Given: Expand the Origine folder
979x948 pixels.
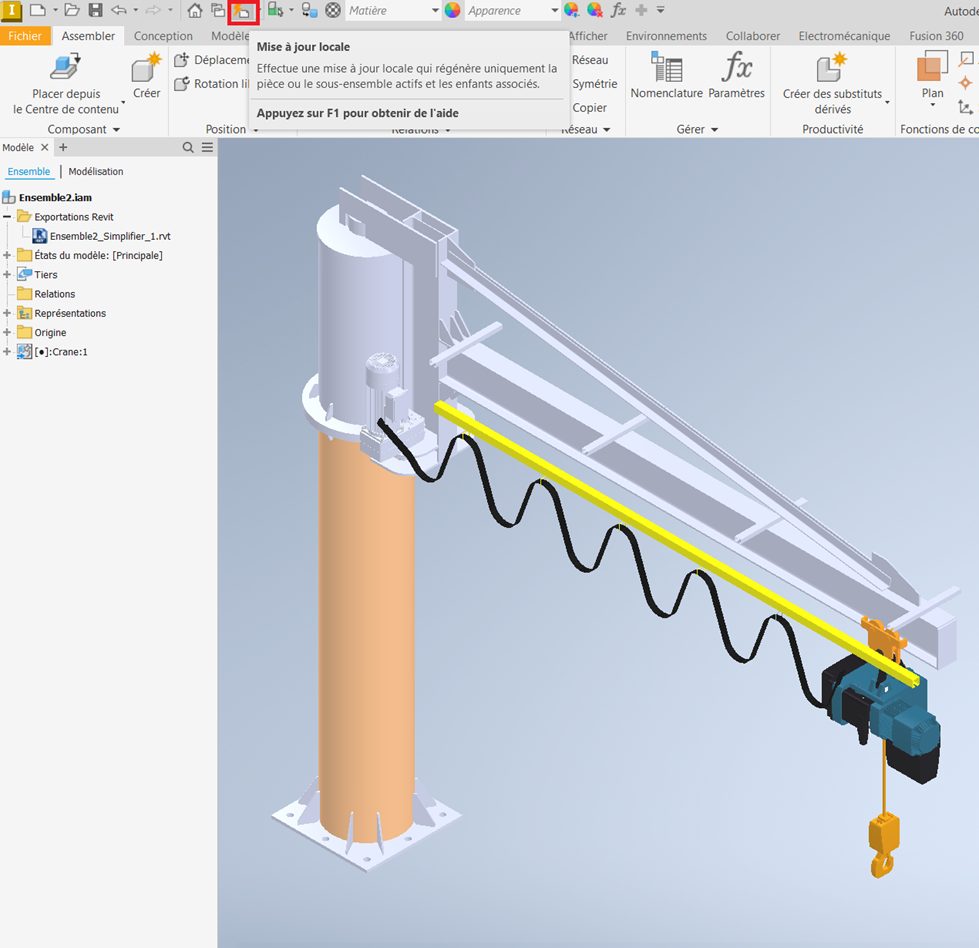Looking at the screenshot, I should pos(7,333).
